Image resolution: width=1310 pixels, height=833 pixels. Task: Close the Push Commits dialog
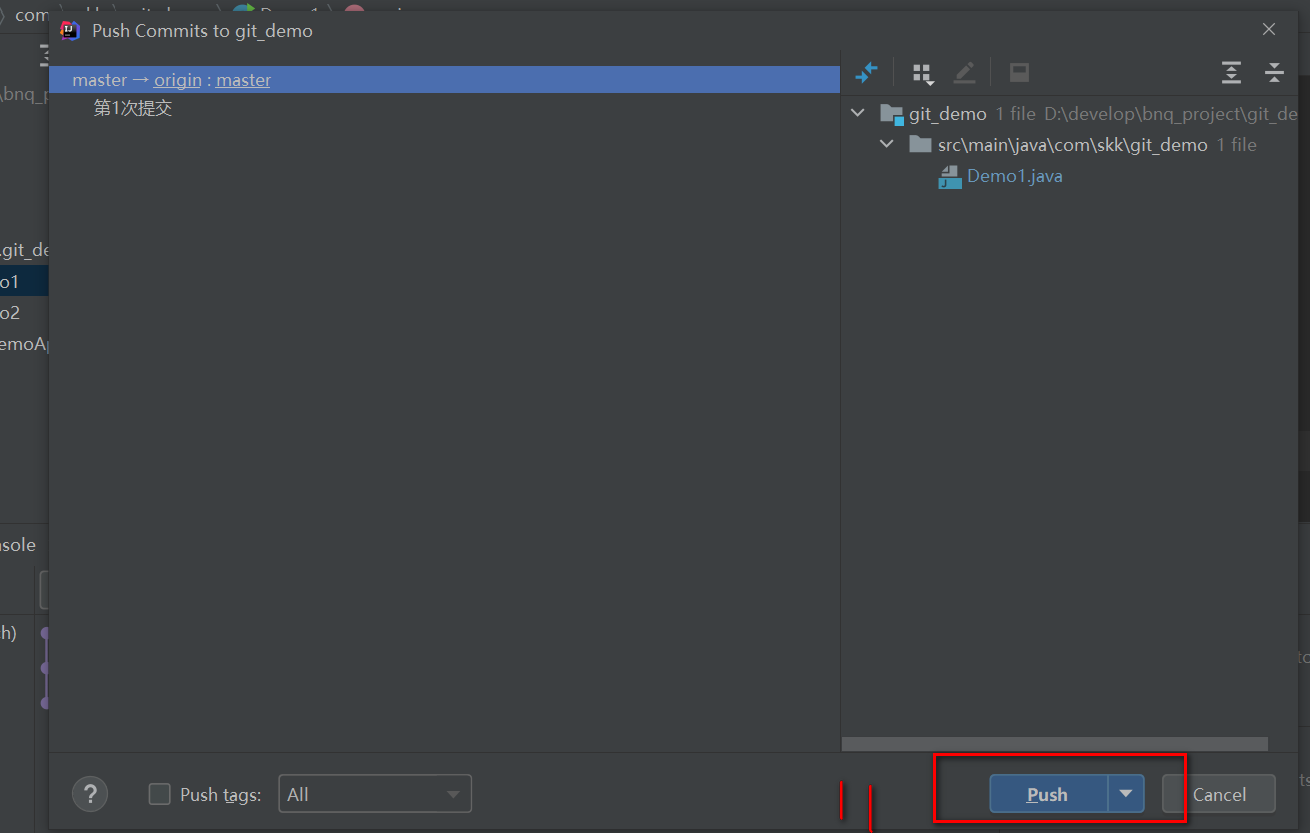[1268, 30]
